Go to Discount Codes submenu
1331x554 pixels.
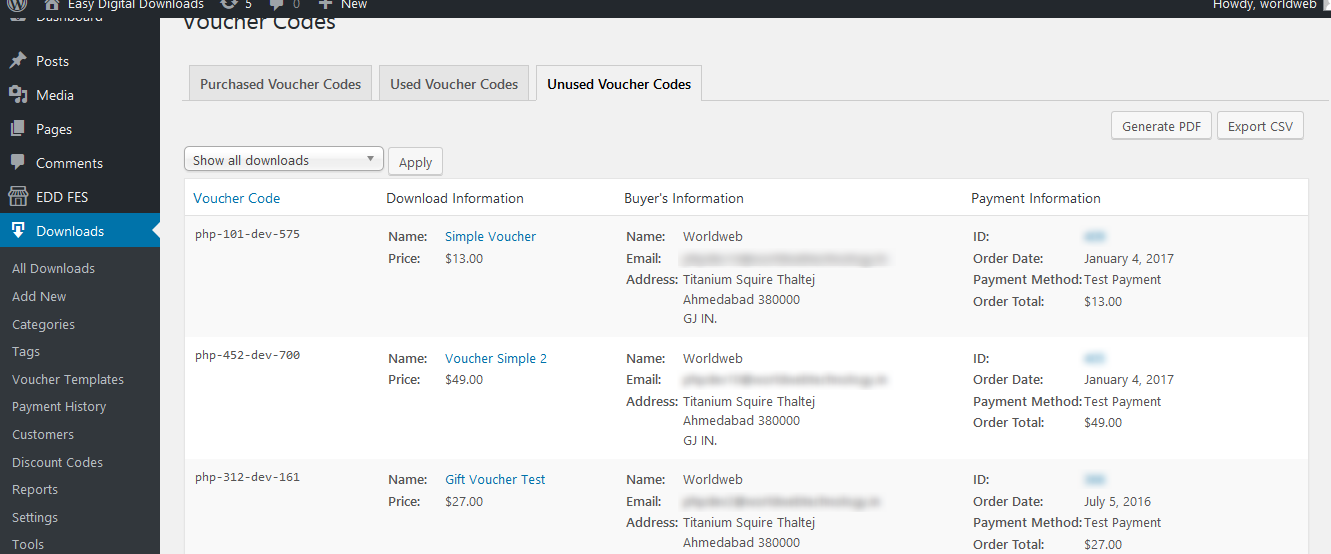click(57, 463)
